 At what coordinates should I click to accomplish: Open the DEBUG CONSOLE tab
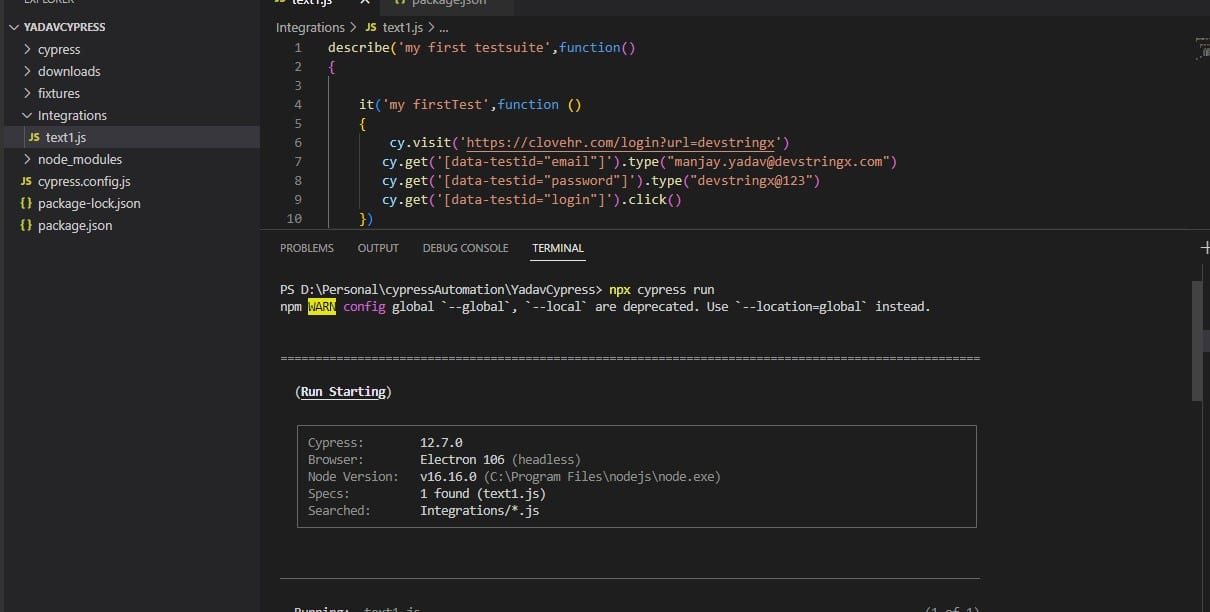[465, 248]
